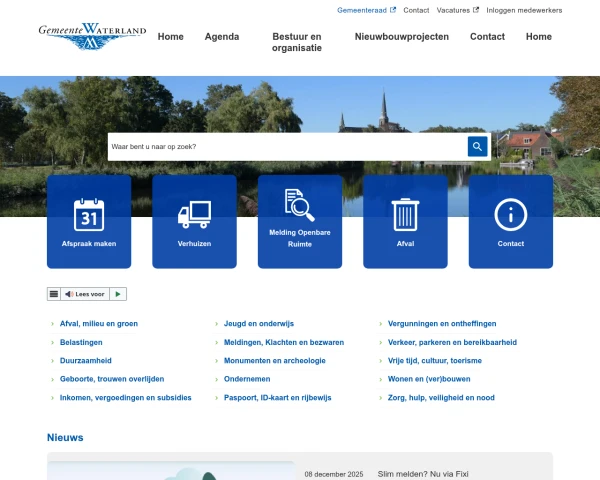Open the Afspraak maken calendar tile
The width and height of the screenshot is (600, 480).
pos(89,221)
